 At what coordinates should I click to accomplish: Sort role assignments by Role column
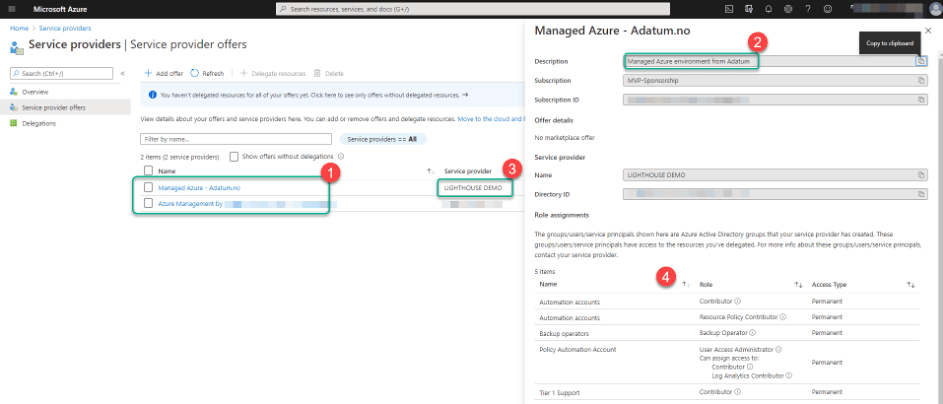(796, 285)
